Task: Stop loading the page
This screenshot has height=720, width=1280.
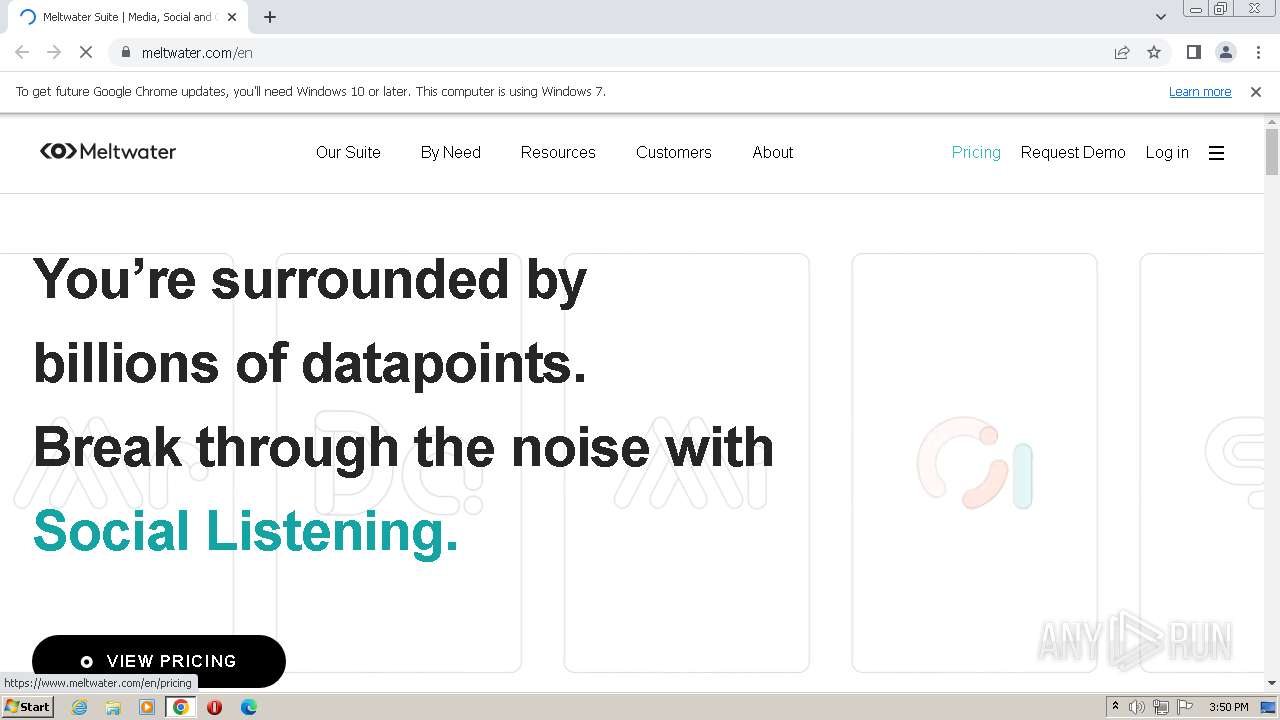Action: (86, 52)
